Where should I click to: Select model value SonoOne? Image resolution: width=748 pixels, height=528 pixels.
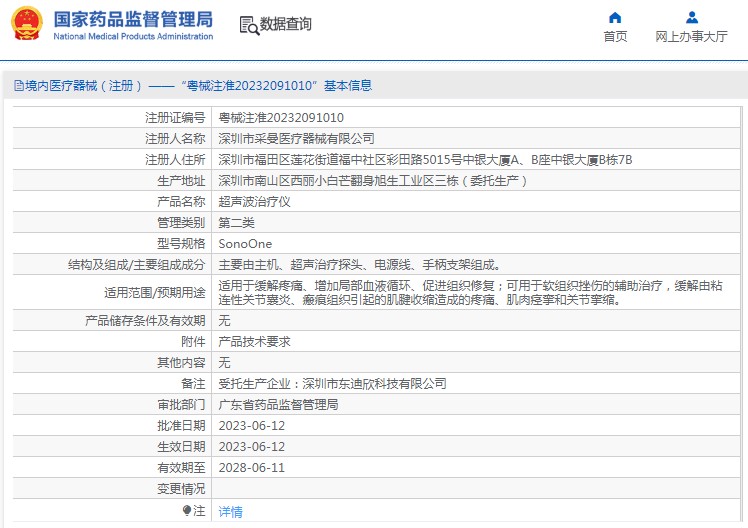tap(245, 244)
